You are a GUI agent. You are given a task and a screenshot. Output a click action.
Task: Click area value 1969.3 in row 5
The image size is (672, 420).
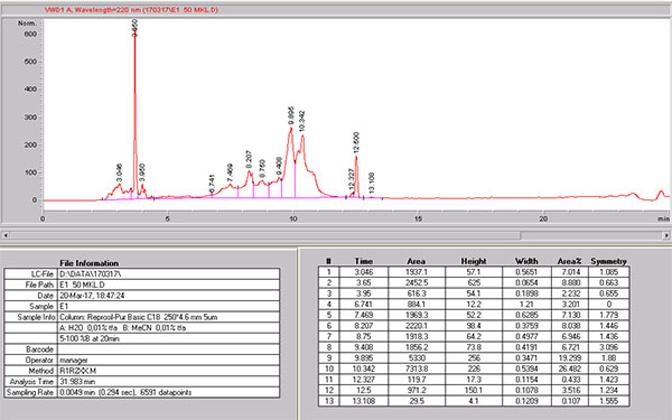tap(417, 315)
